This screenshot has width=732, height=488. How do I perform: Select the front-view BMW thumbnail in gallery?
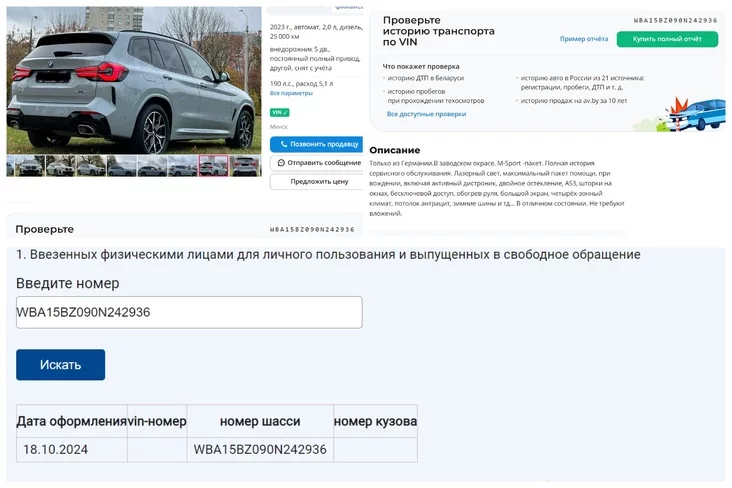point(30,166)
